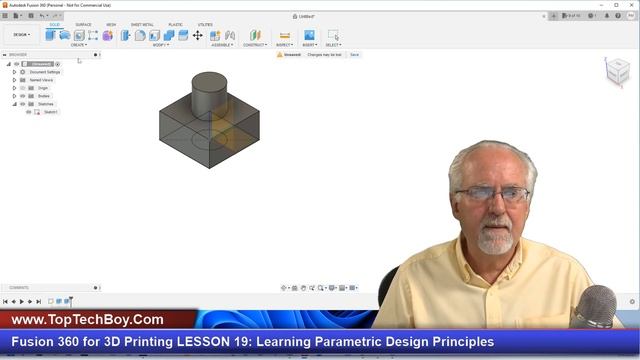
Task: Switch to the Utilities tab
Action: 205,24
